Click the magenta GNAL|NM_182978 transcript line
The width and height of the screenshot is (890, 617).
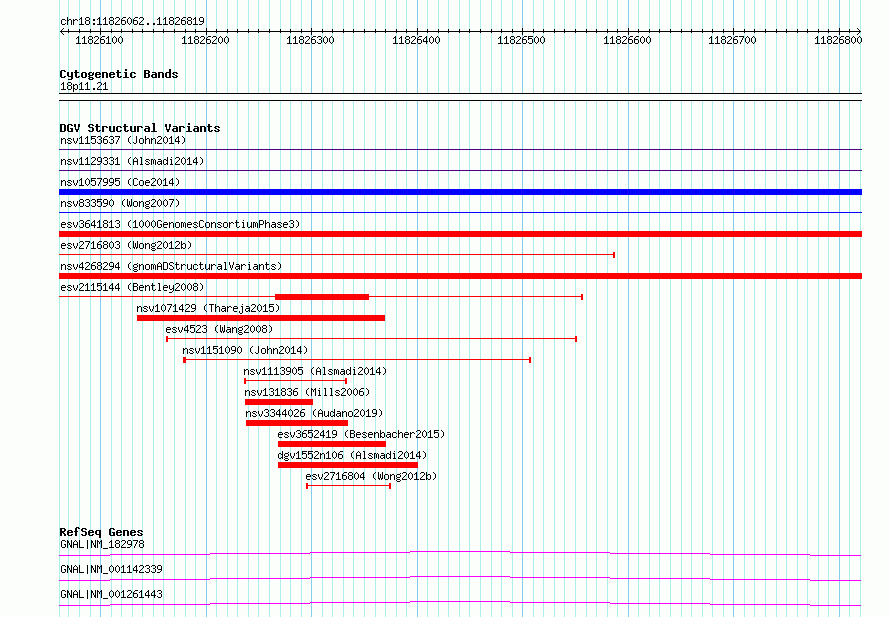(460, 553)
